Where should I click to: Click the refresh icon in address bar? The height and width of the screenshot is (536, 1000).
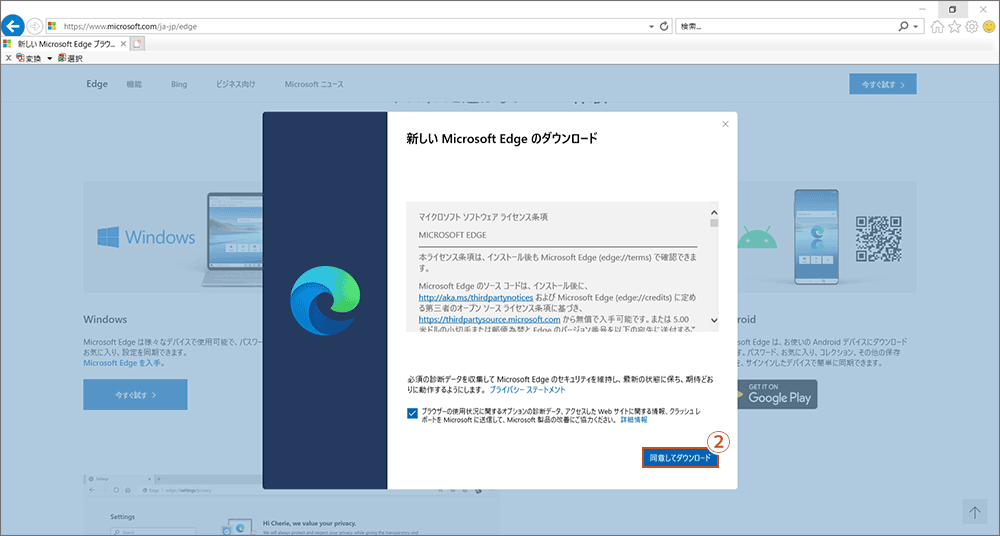pyautogui.click(x=664, y=26)
